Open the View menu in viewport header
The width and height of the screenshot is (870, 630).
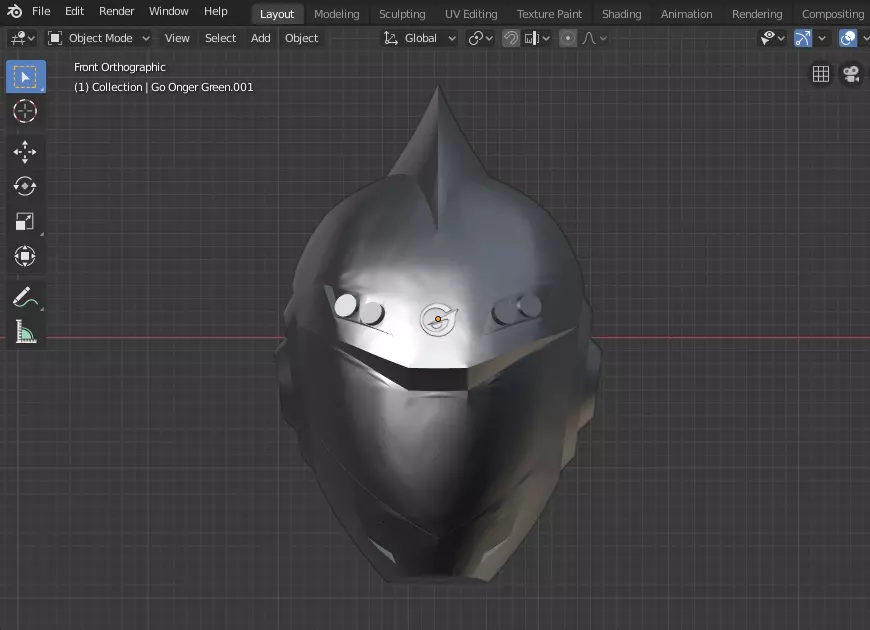[x=177, y=38]
